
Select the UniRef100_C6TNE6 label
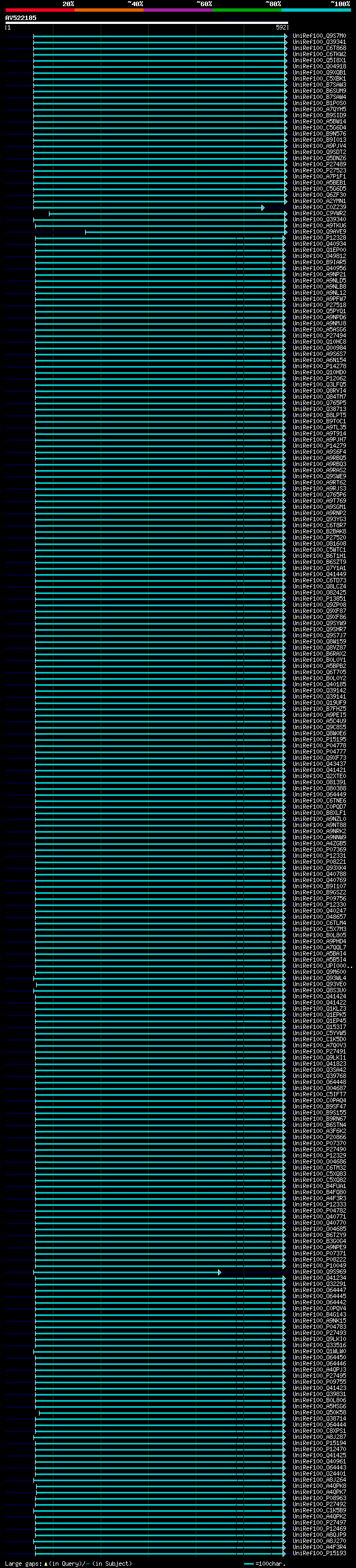(x=319, y=800)
